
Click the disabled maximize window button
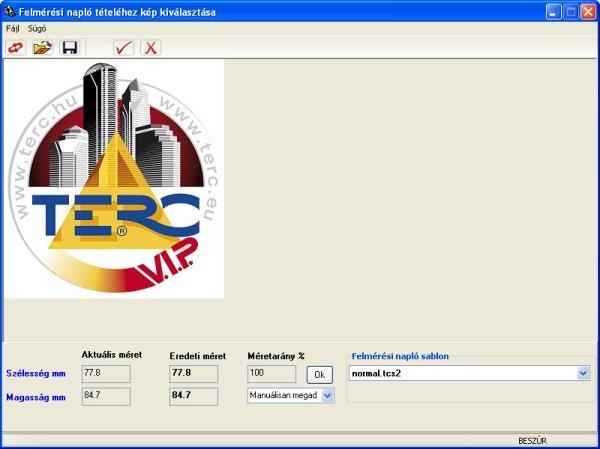click(571, 12)
